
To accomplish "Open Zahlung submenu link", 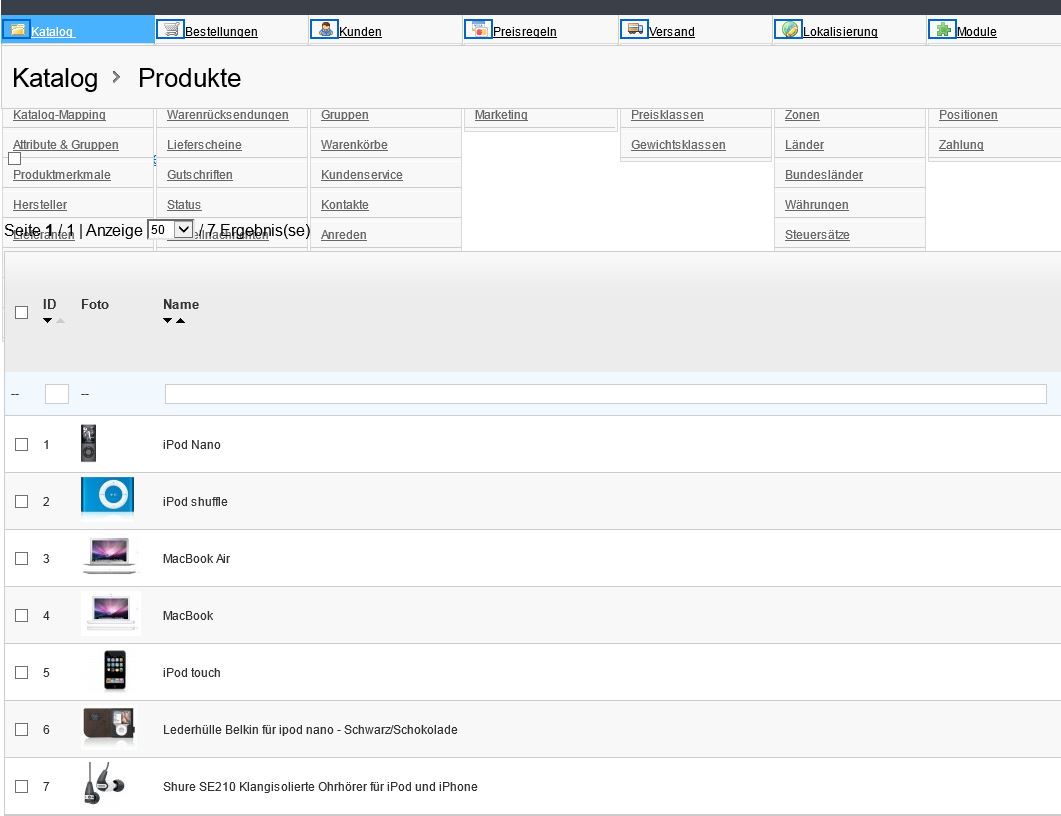I will 961,145.
